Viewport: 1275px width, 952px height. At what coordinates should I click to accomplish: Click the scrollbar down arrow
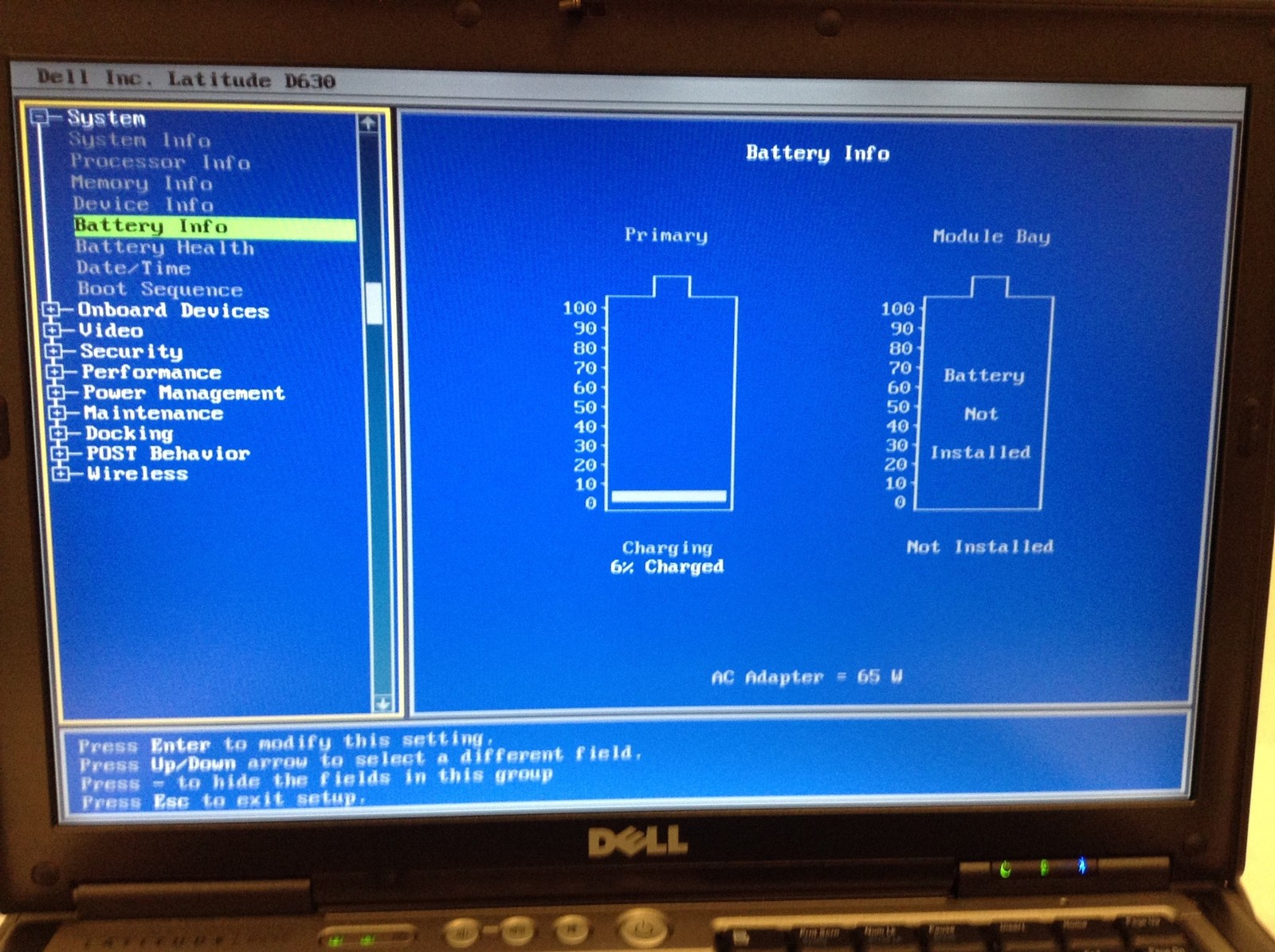[x=382, y=703]
